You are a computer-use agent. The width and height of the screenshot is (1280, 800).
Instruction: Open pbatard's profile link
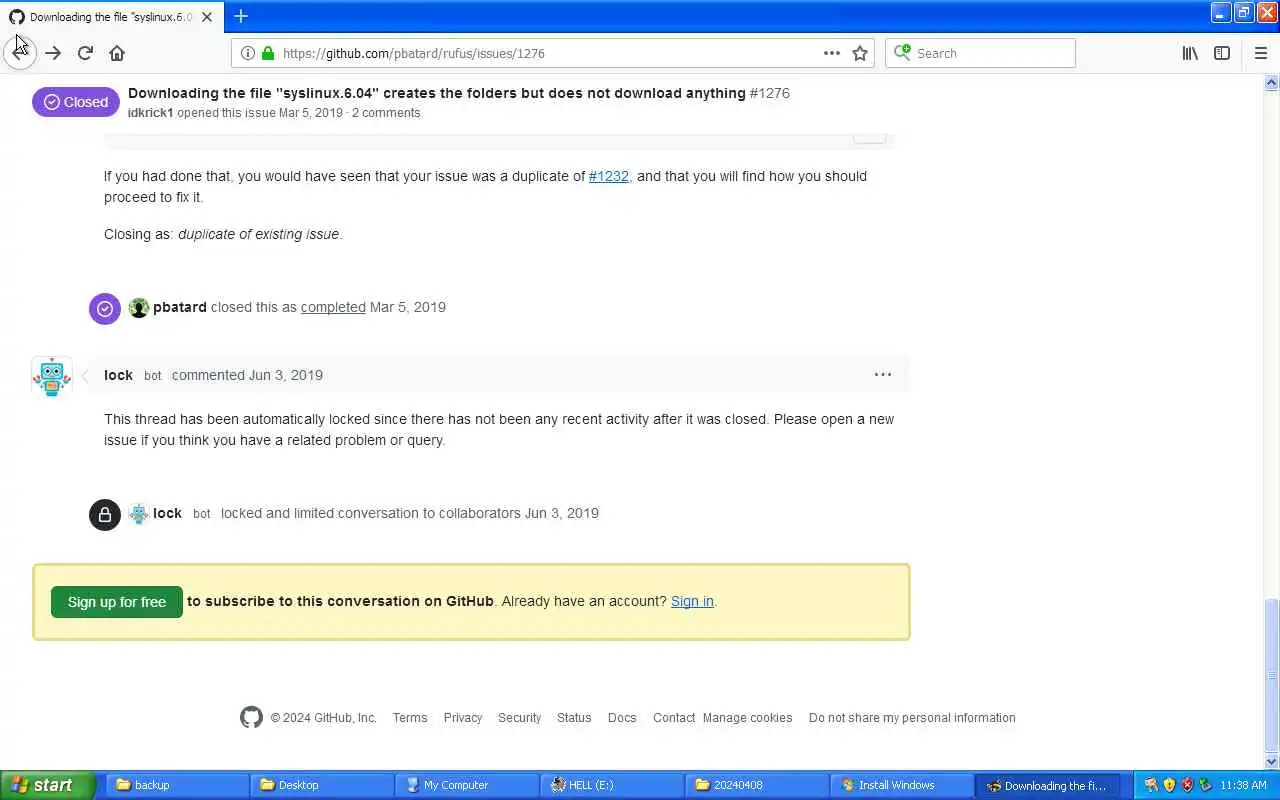(x=180, y=307)
